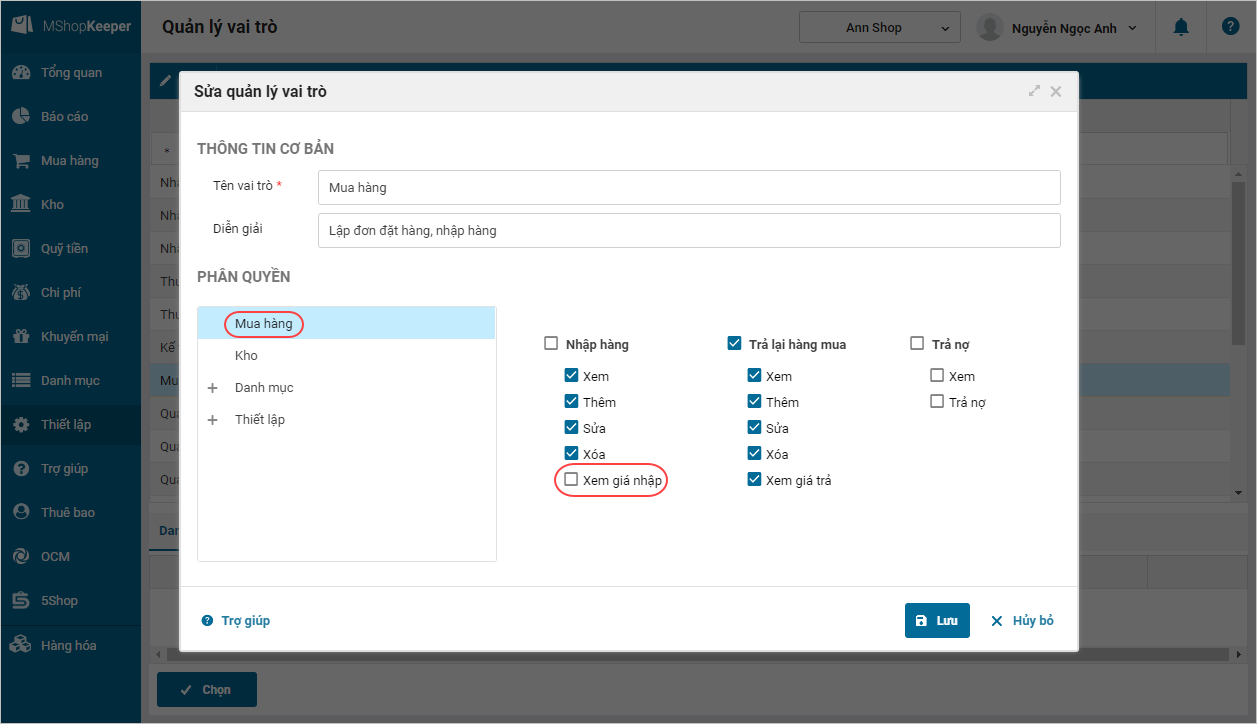Click the Kho warehouse icon in sidebar
This screenshot has height=724, width=1257.
click(x=20, y=205)
